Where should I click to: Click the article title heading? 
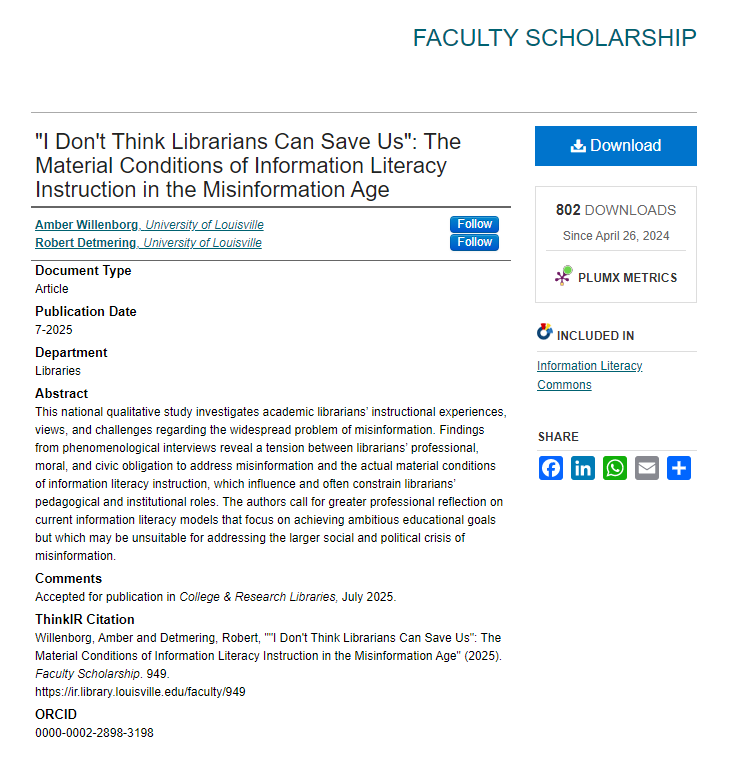(x=248, y=165)
